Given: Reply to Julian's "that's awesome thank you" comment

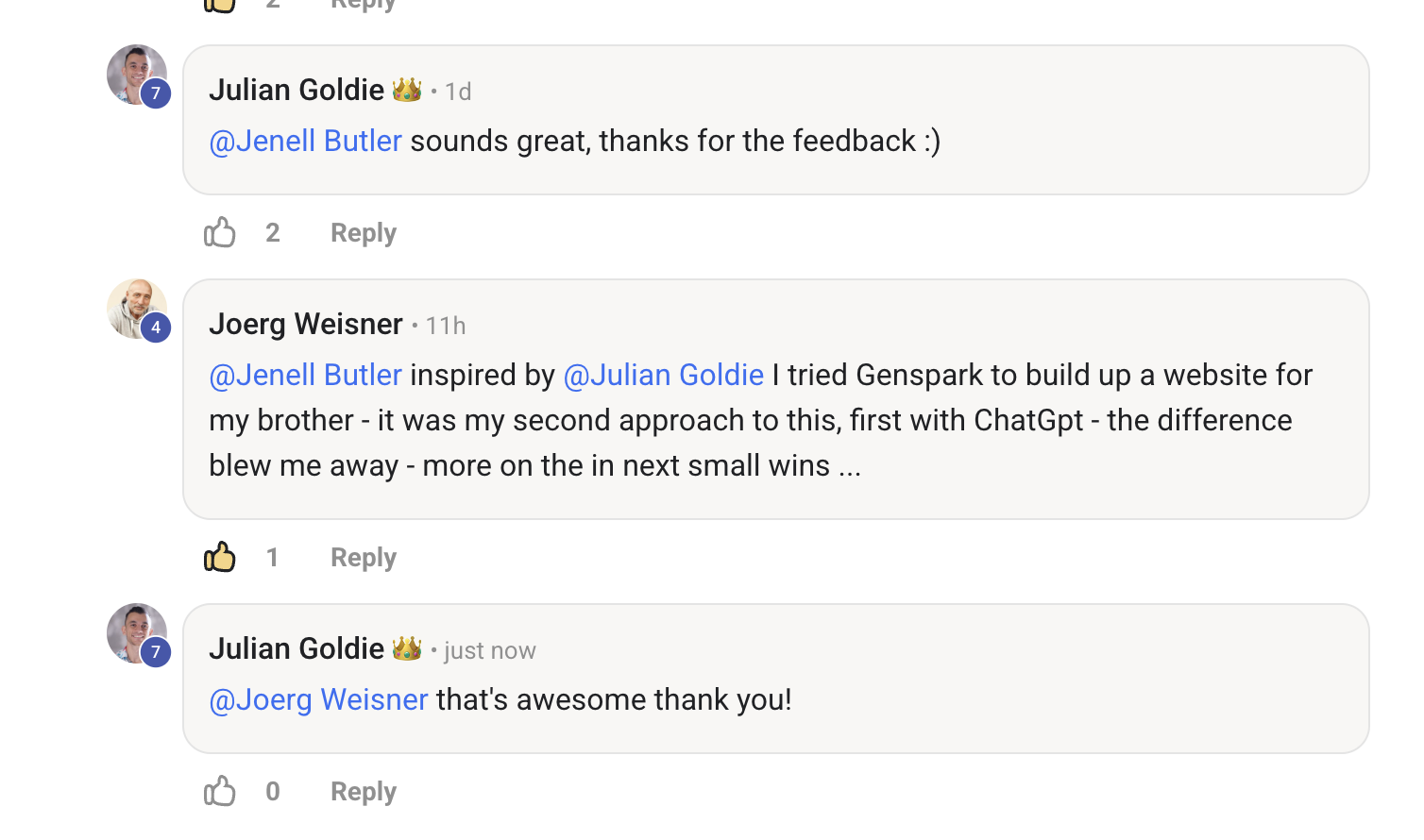Looking at the screenshot, I should 364,792.
